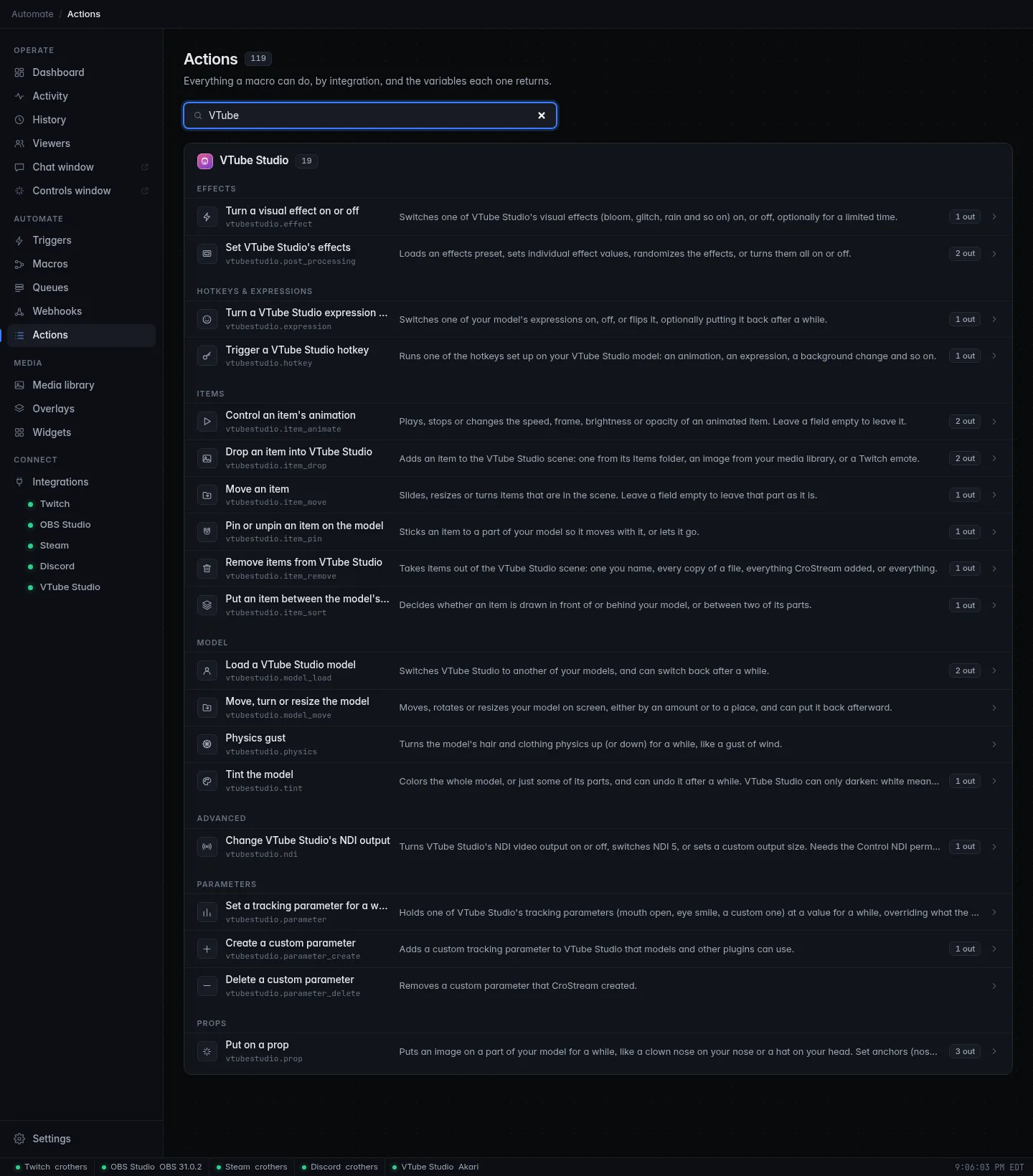Viewport: 1033px width, 1176px height.
Task: Click the play icon beside Control an item's animation
Action: point(207,422)
